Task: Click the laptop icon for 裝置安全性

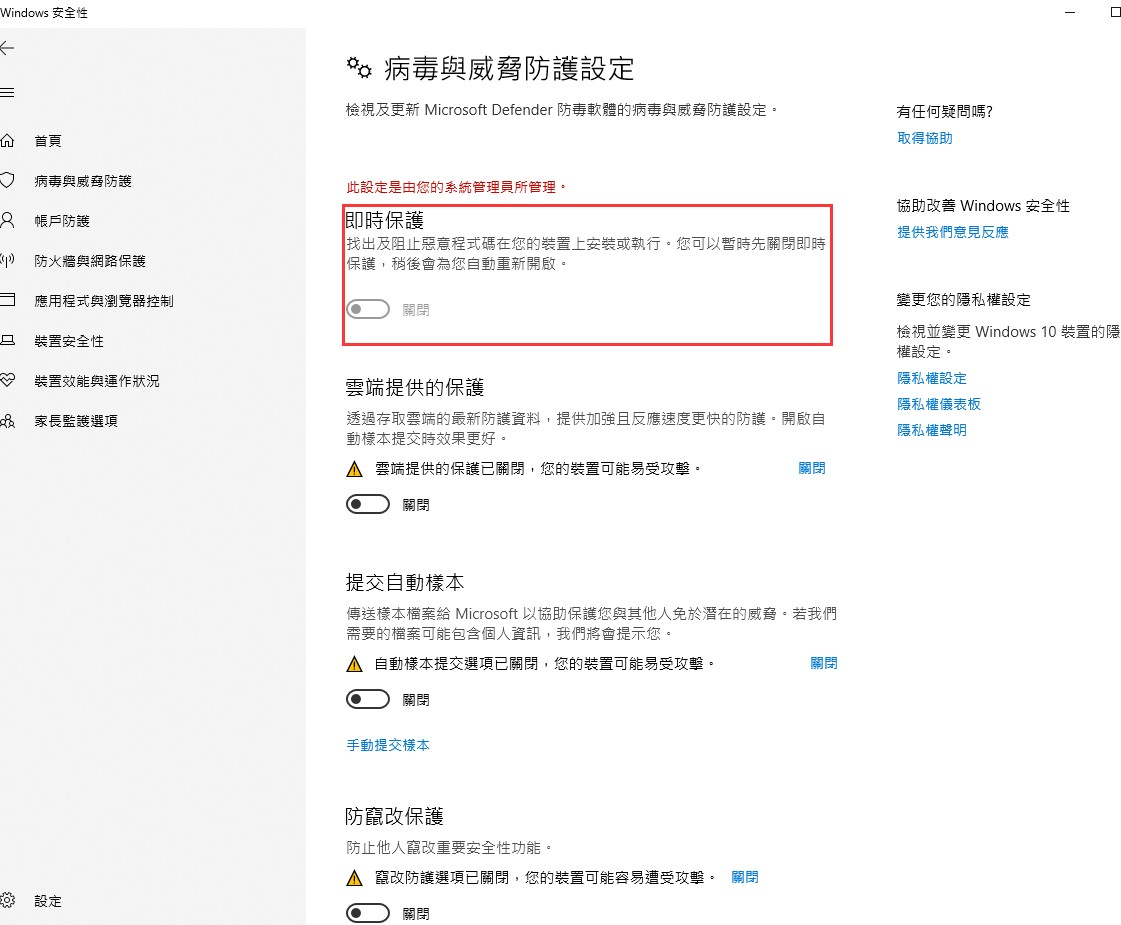Action: pyautogui.click(x=7, y=340)
